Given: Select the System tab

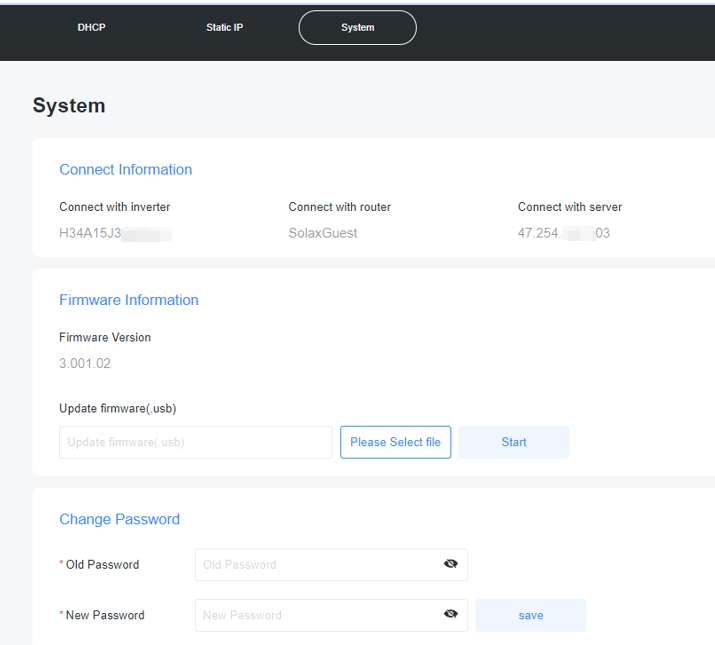Looking at the screenshot, I should (357, 28).
